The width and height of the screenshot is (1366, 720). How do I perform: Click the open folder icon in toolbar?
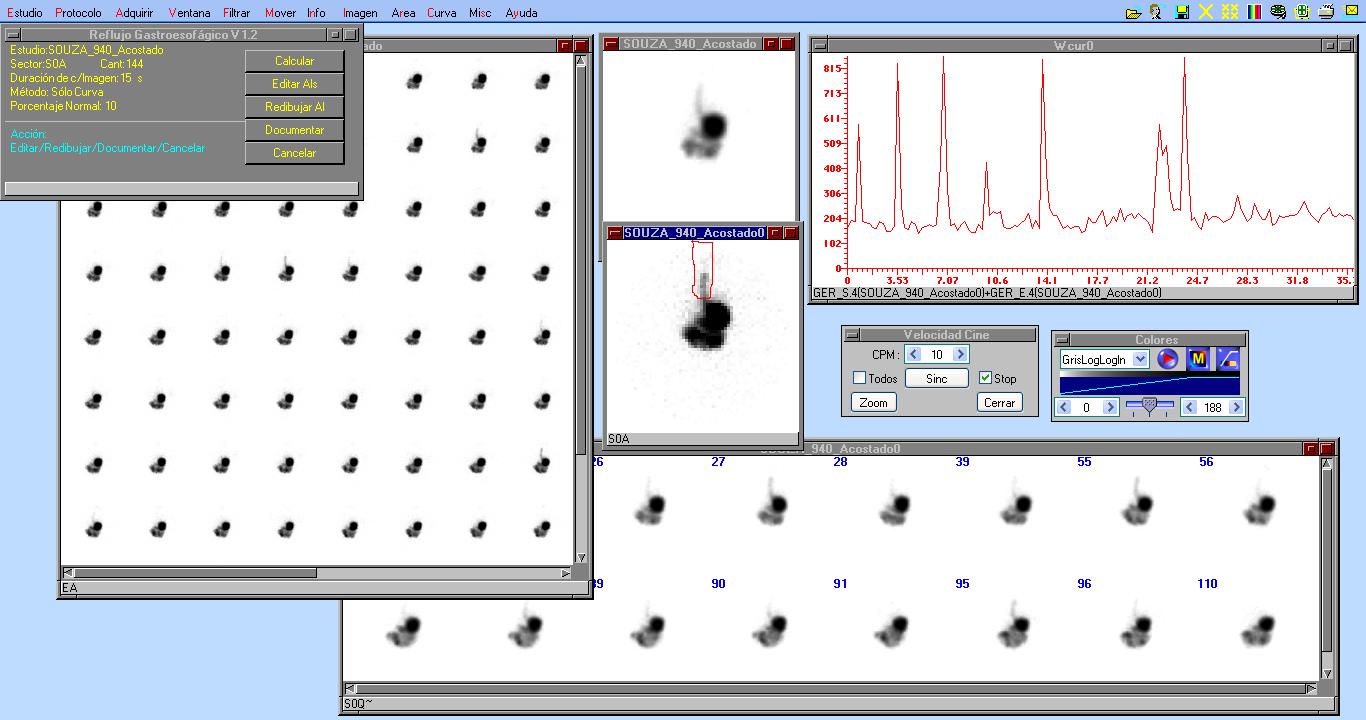coord(1133,13)
